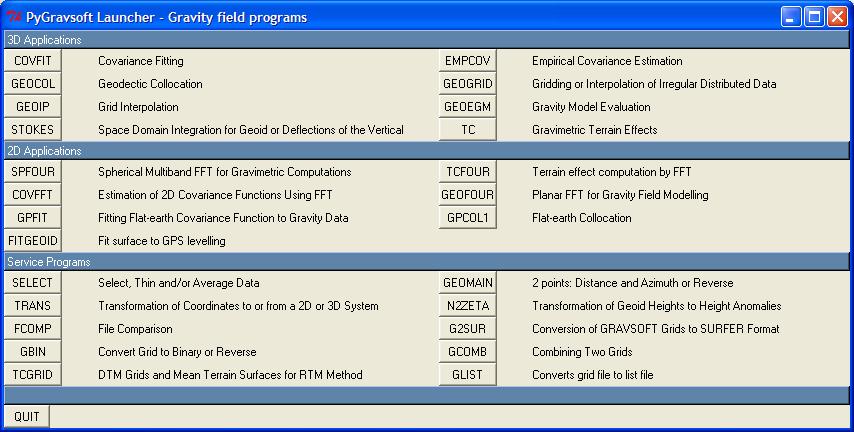Click the 'Grid Interpolation' label
This screenshot has height=432, width=854.
click(x=138, y=107)
